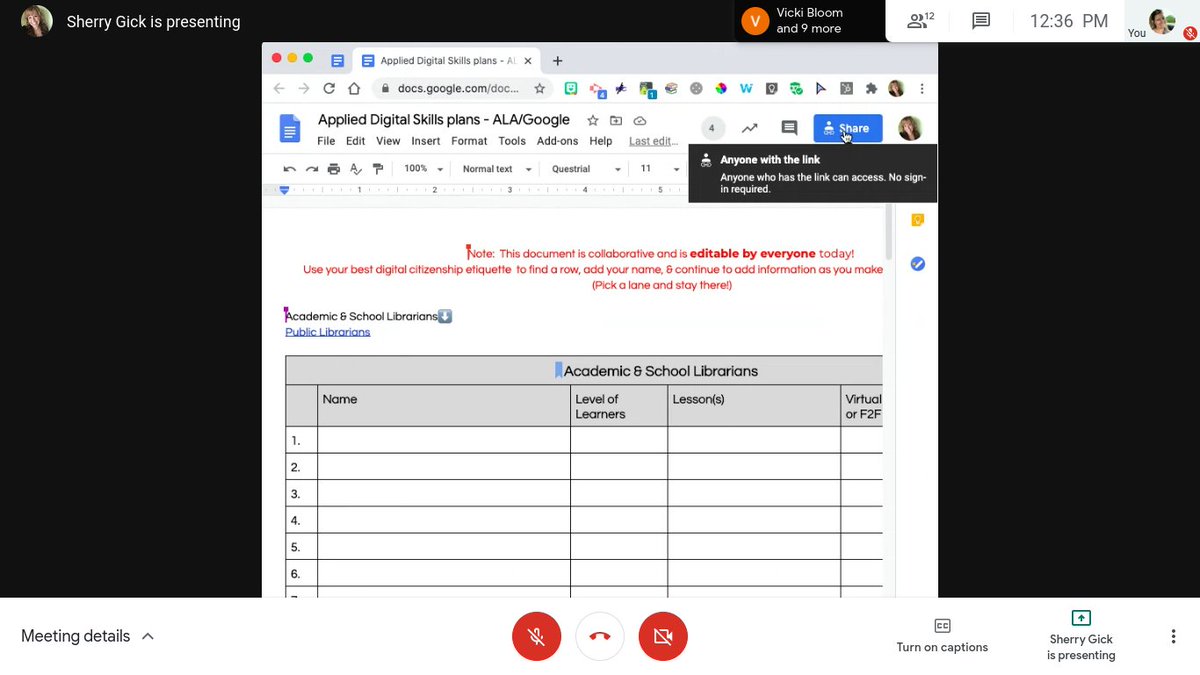Click the color wheel extension icon
Image resolution: width=1200 pixels, height=675 pixels.
tap(721, 88)
